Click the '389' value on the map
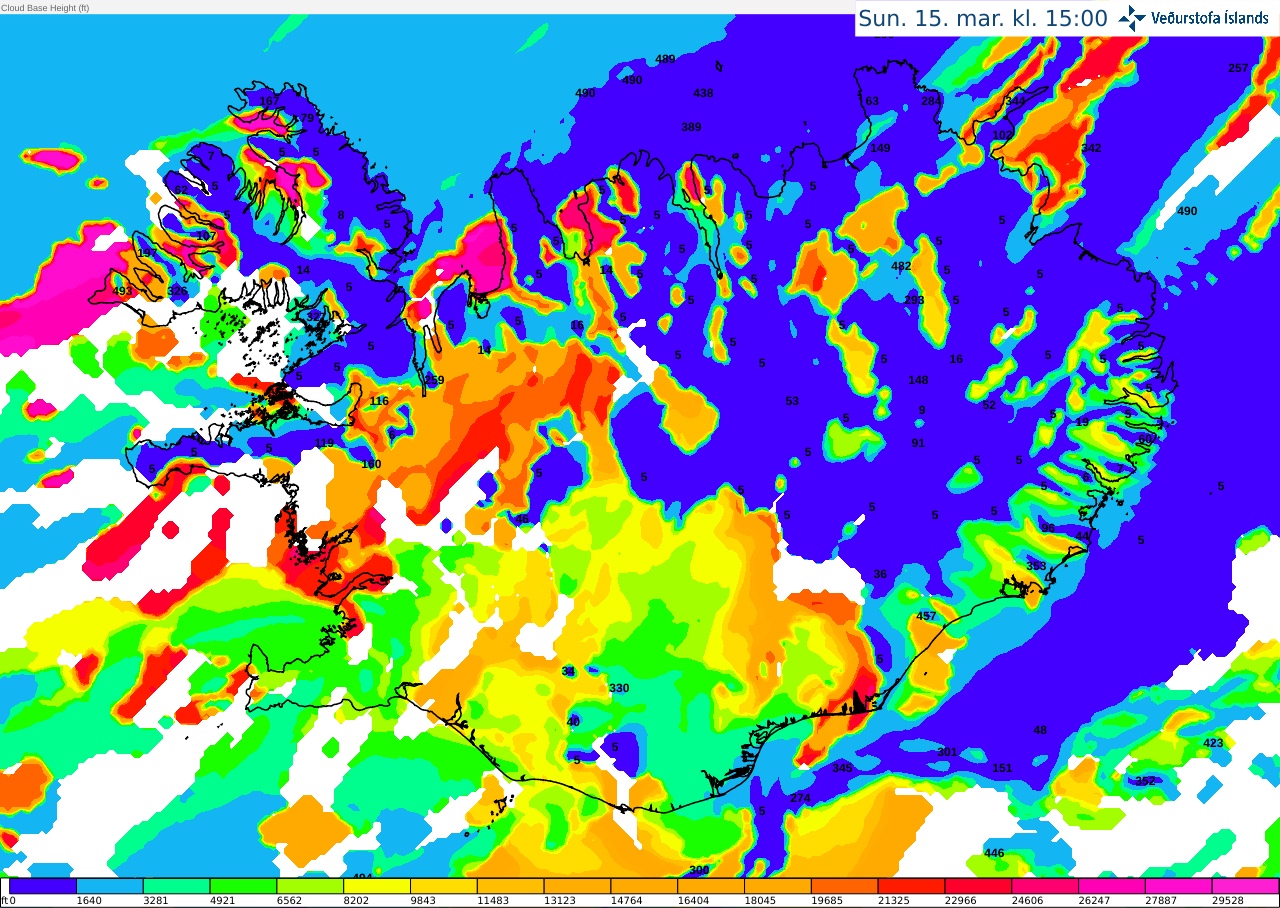Image resolution: width=1280 pixels, height=908 pixels. (691, 127)
